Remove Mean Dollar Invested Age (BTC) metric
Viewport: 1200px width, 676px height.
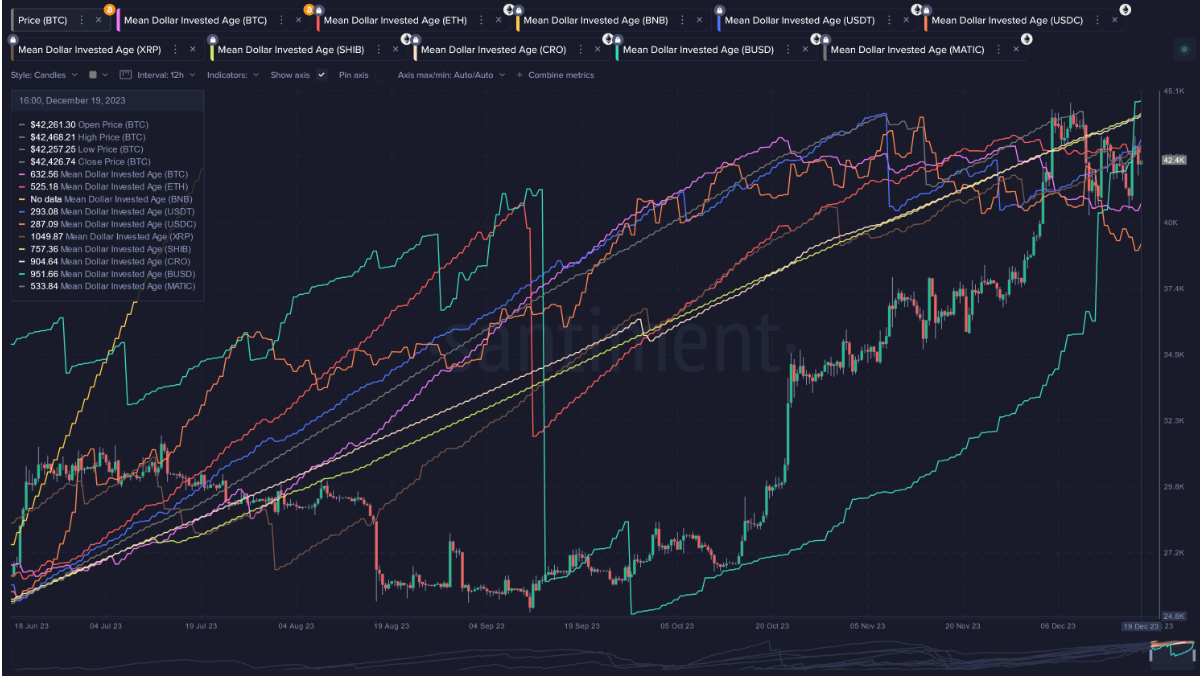click(x=298, y=20)
